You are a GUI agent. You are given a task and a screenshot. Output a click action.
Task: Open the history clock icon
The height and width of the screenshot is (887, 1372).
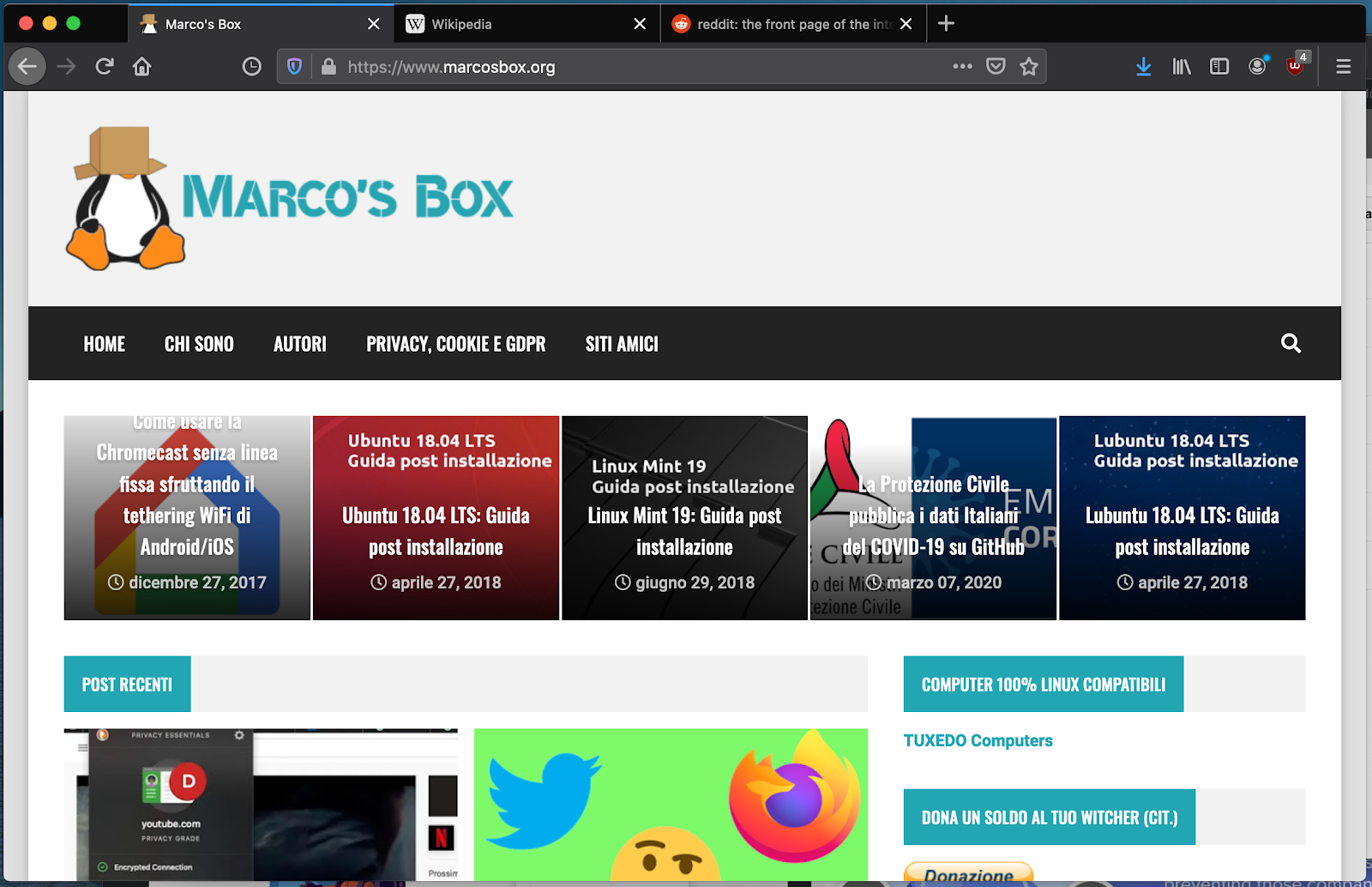[x=251, y=67]
